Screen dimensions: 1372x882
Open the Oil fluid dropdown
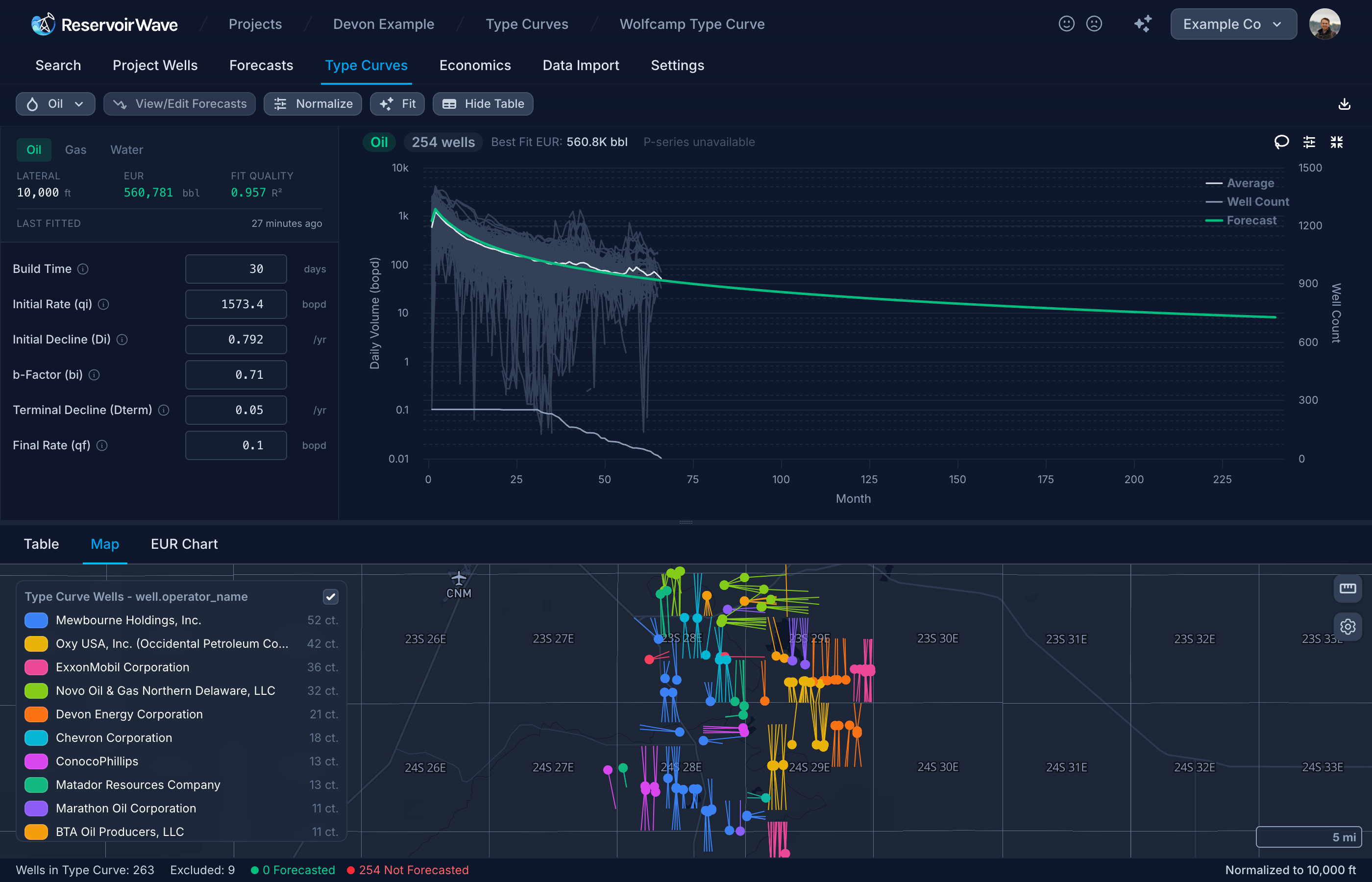[x=55, y=104]
